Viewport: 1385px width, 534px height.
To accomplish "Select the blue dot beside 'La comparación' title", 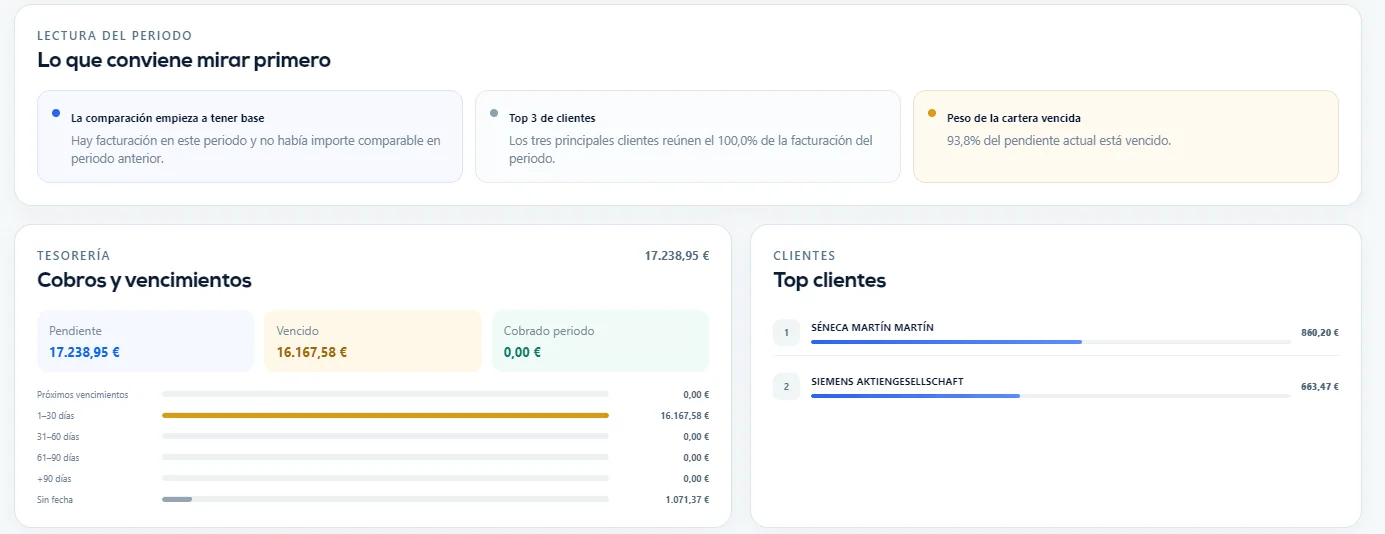I will pos(56,113).
